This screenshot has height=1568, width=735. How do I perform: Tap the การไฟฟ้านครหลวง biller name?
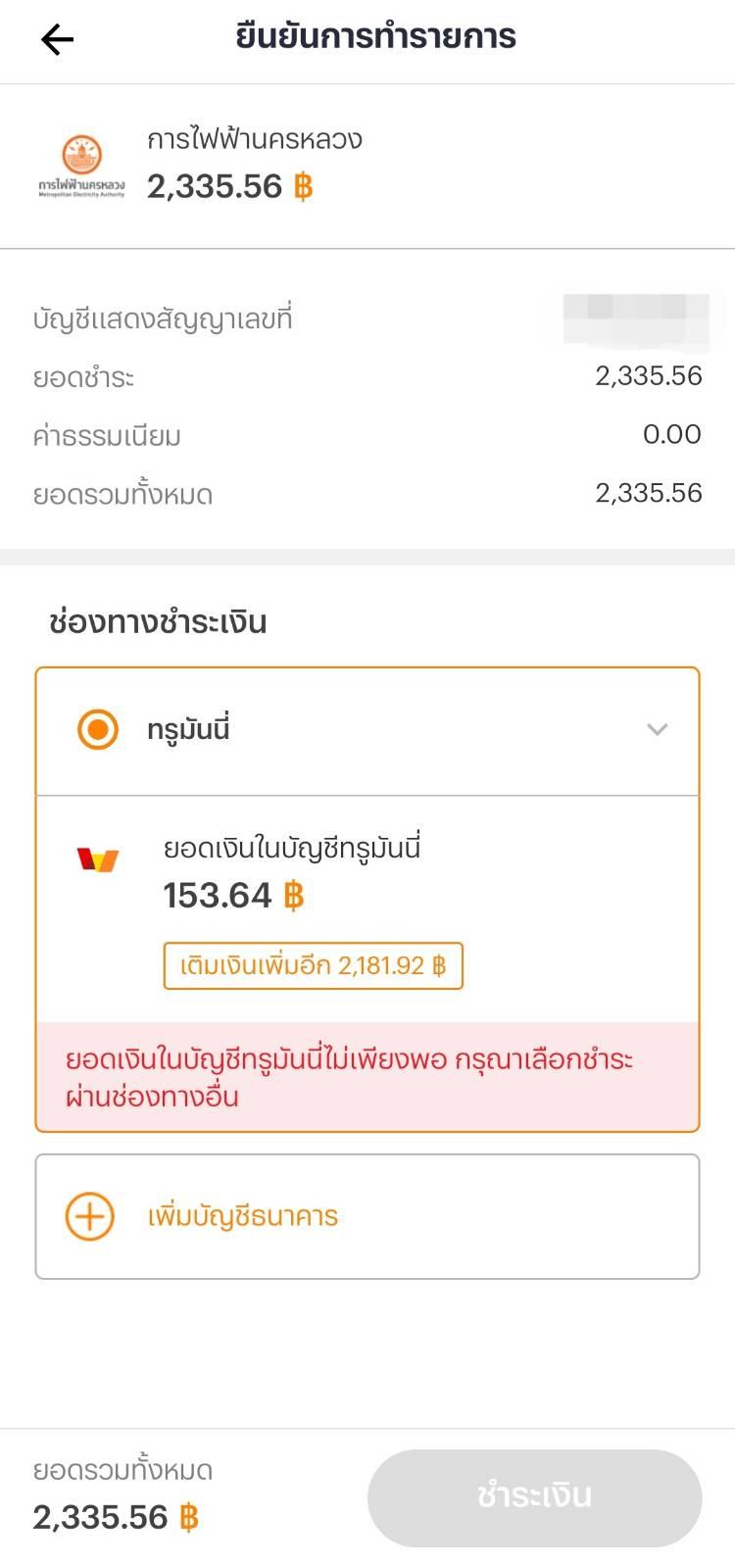255,139
